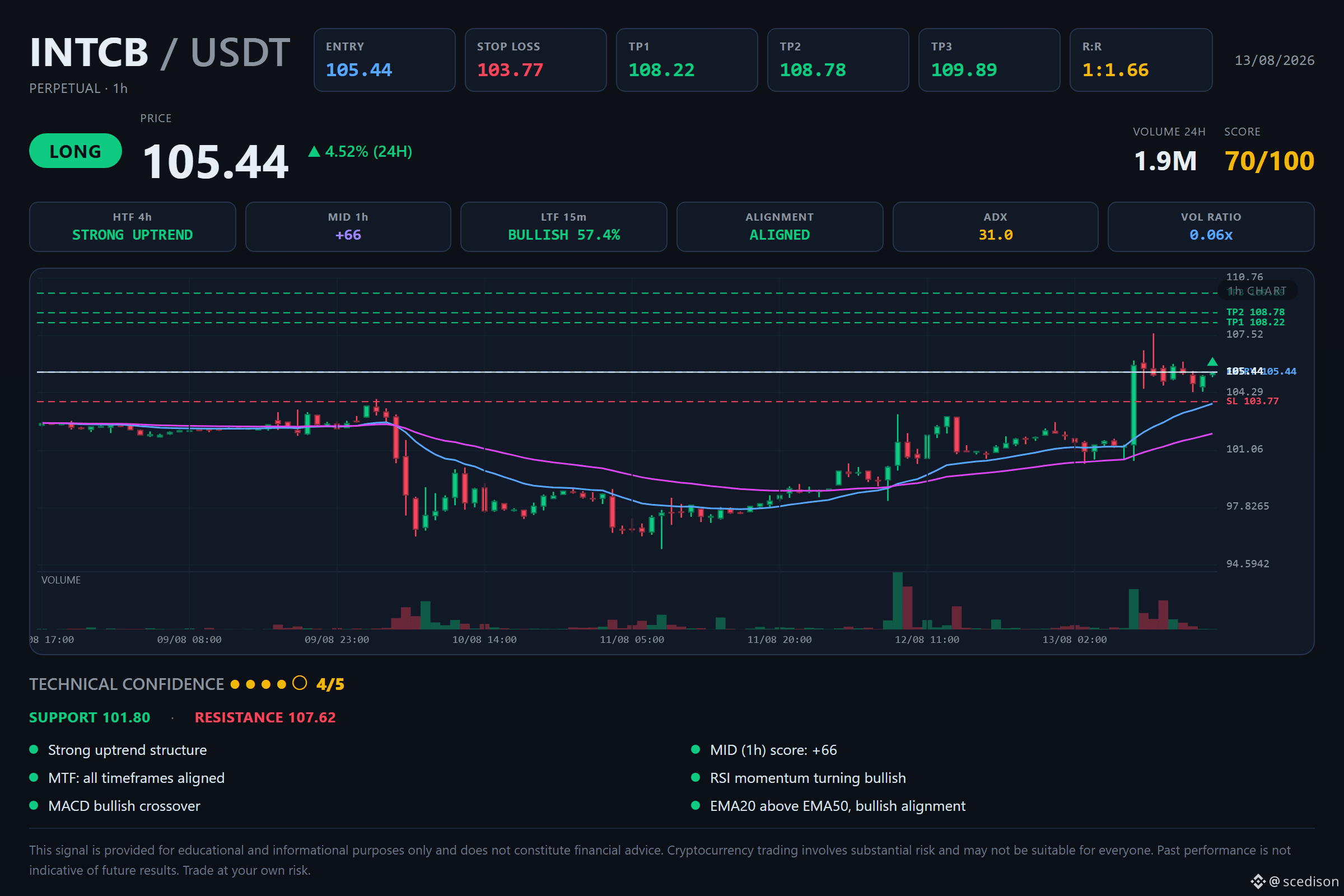
Task: Click the TP2 108.78 chart line label
Action: (1256, 312)
